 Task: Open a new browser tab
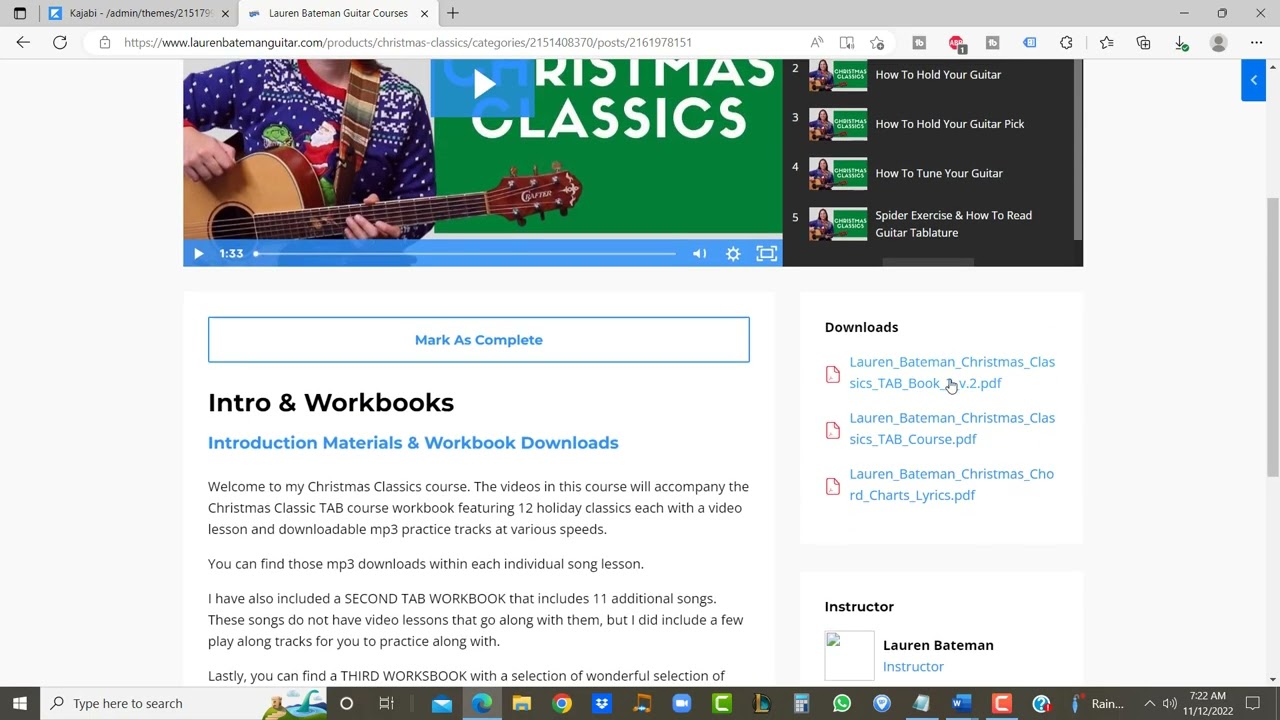tap(453, 13)
